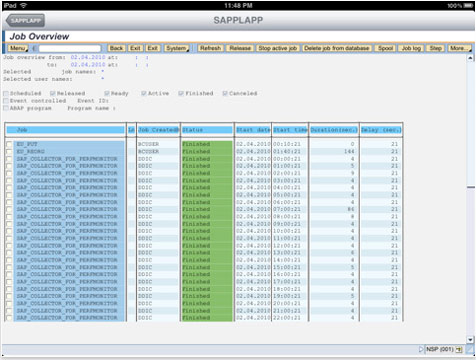
Task: Open the Spool list
Action: (385, 48)
